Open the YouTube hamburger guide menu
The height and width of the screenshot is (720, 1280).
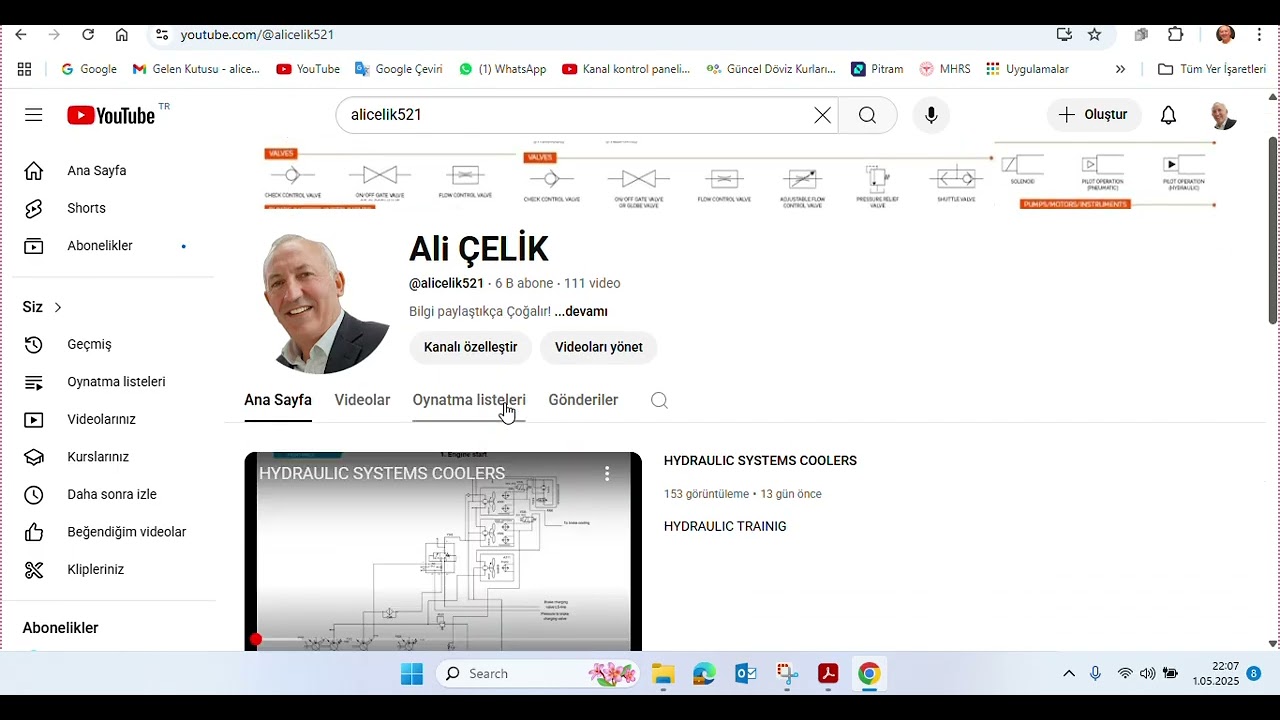(34, 115)
